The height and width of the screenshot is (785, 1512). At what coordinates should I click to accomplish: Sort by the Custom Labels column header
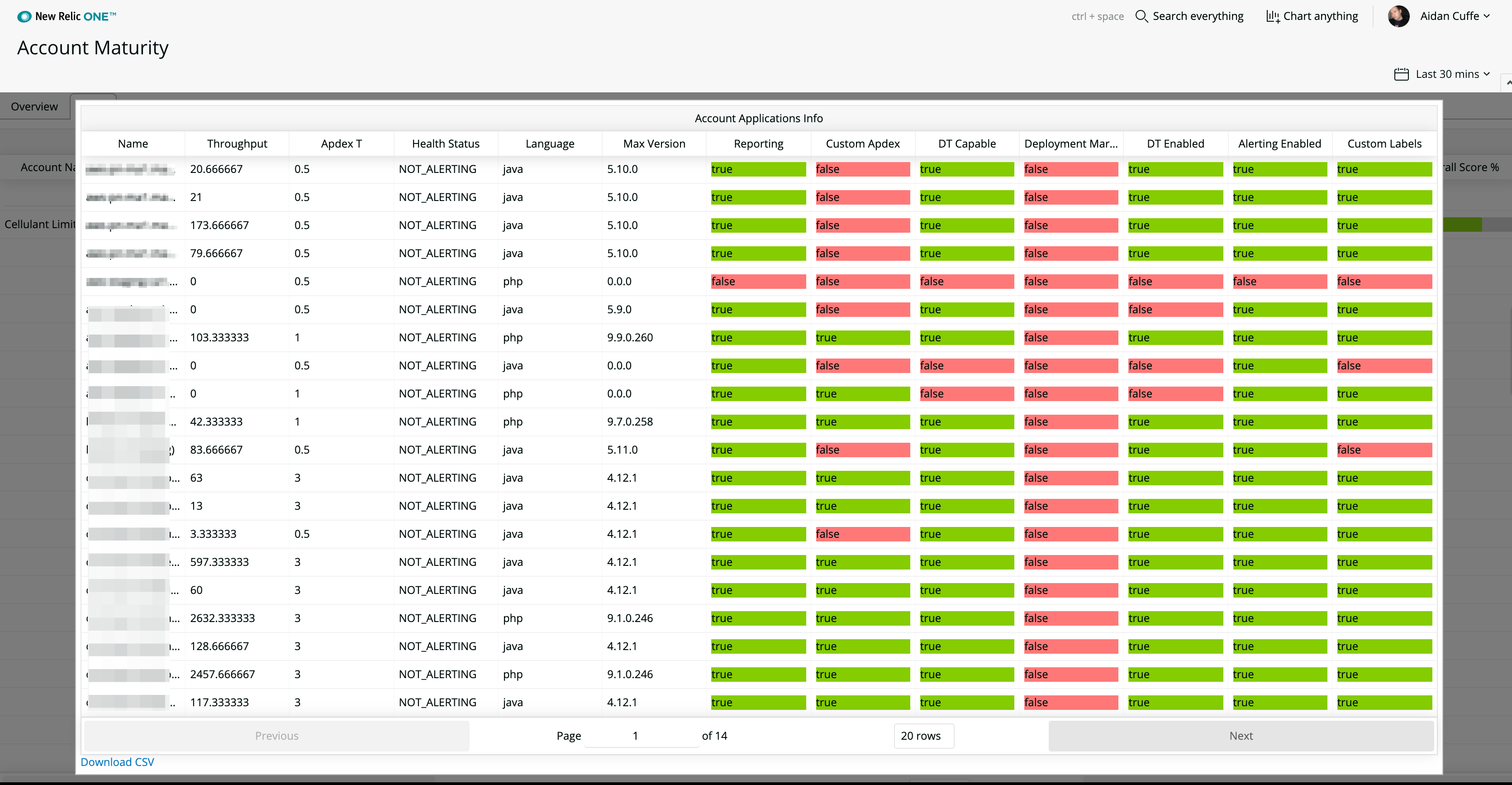[1384, 144]
